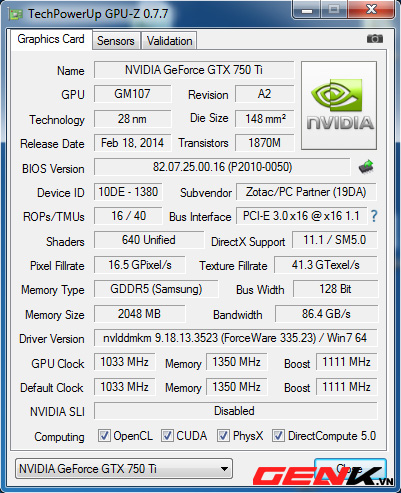The width and height of the screenshot is (401, 493).
Task: Switch to the Sensors tab
Action: coord(116,41)
